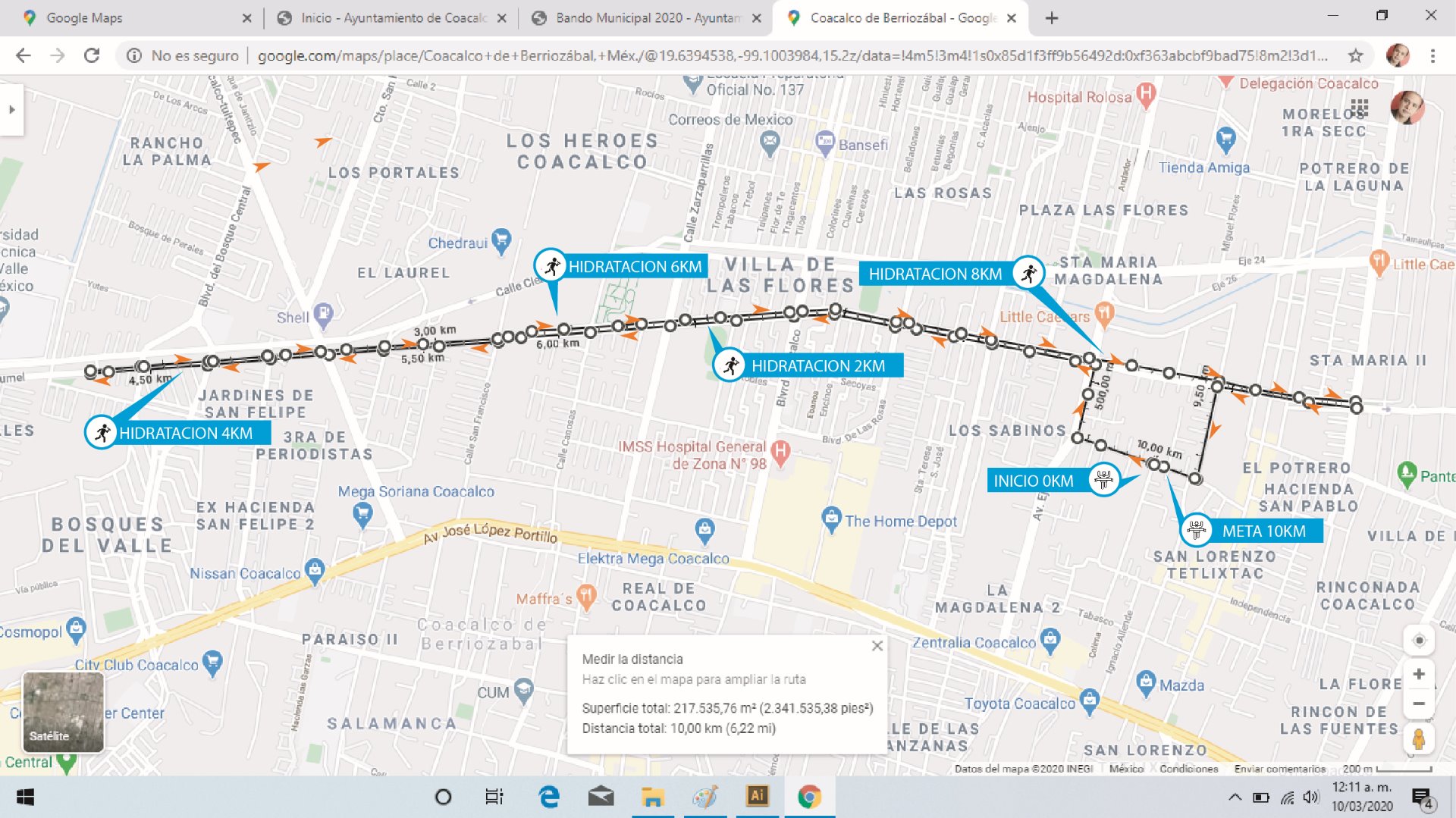Viewport: 1456px width, 818px height.
Task: Bookmark this page with the star
Action: tap(1355, 55)
